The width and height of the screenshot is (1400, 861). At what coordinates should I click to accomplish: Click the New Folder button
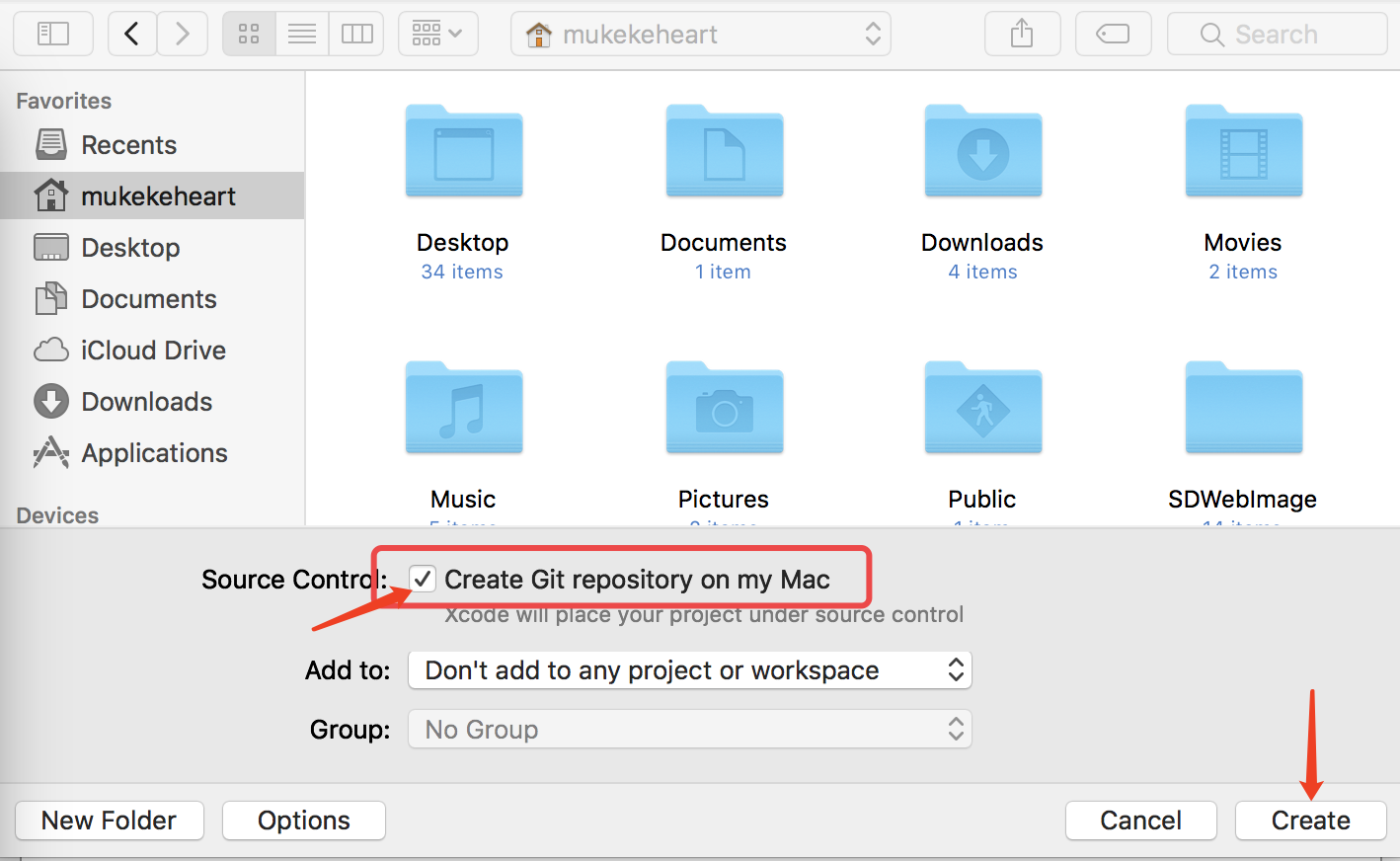tap(110, 821)
